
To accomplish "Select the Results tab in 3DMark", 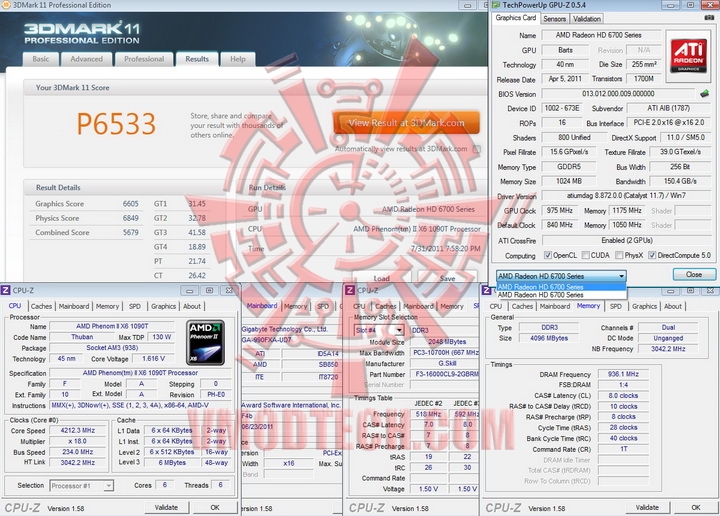I will point(197,59).
